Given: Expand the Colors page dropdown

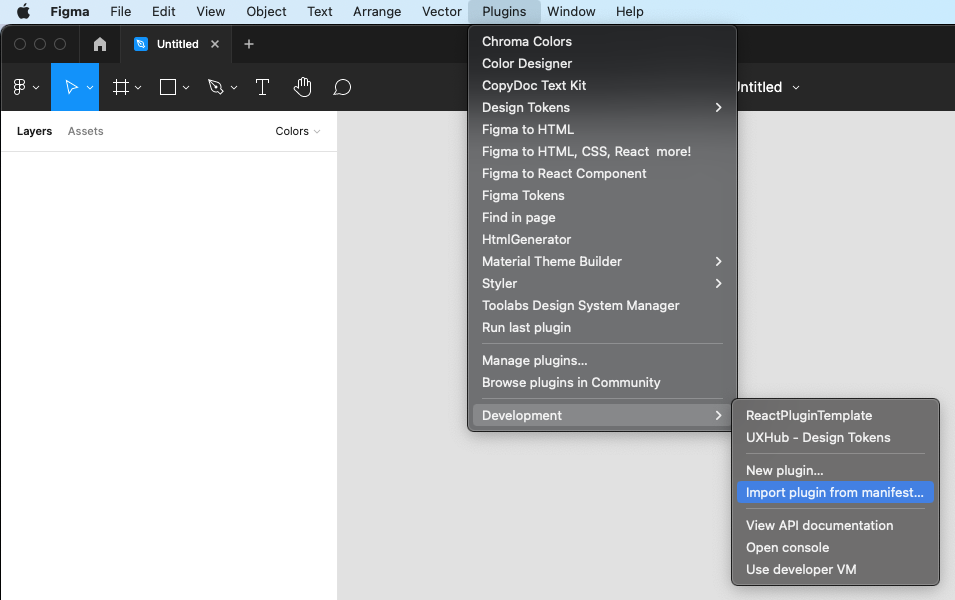Looking at the screenshot, I should [x=298, y=131].
